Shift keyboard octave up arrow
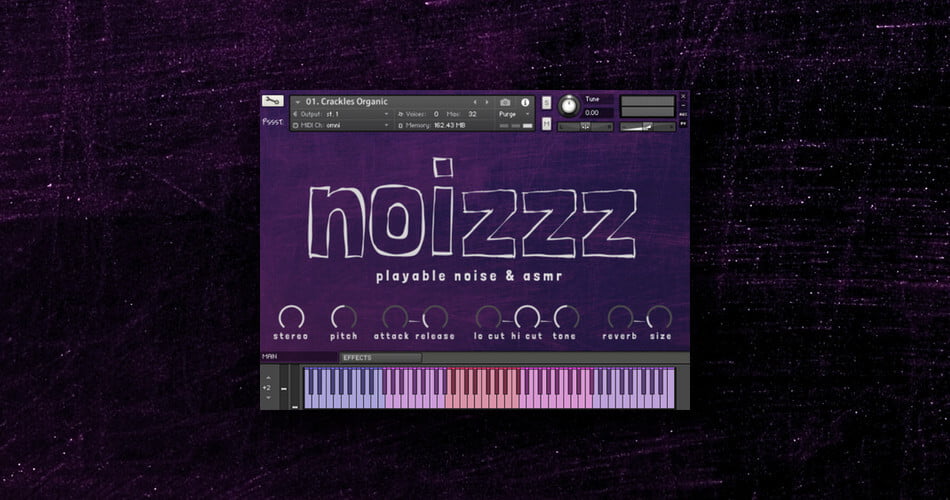 (268, 378)
